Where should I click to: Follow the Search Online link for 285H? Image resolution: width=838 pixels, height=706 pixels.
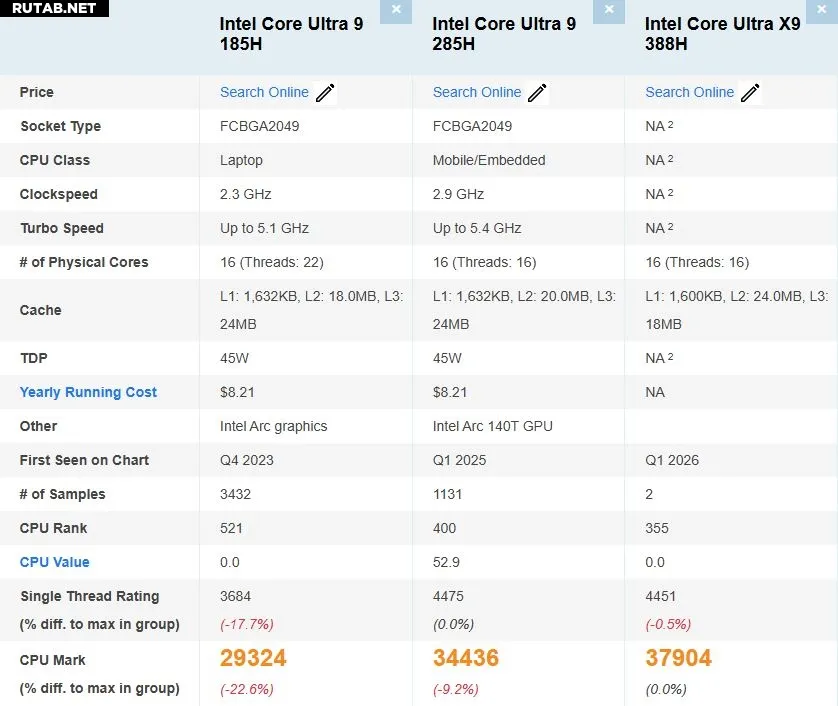tap(477, 92)
